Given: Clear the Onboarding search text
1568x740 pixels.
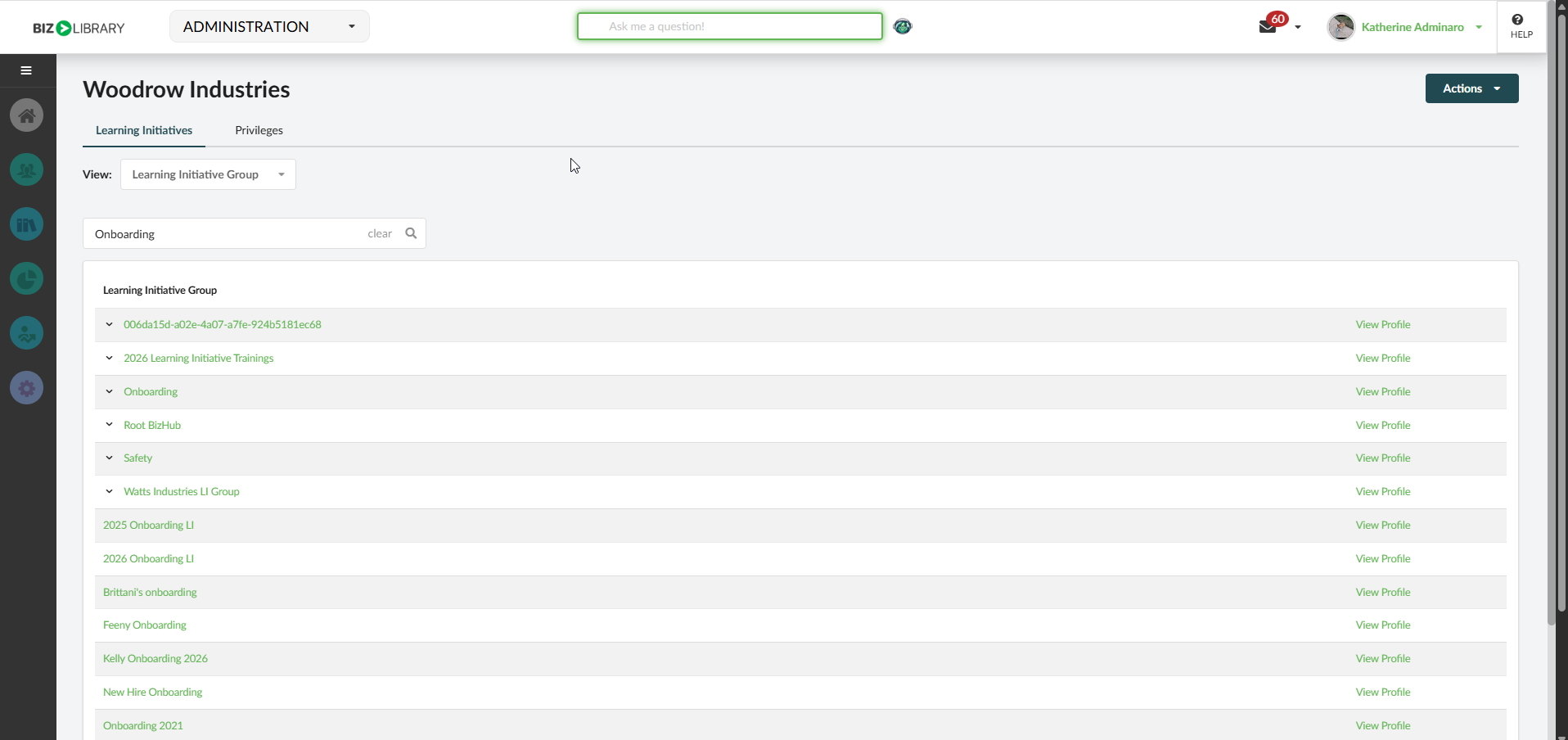Looking at the screenshot, I should 380,233.
